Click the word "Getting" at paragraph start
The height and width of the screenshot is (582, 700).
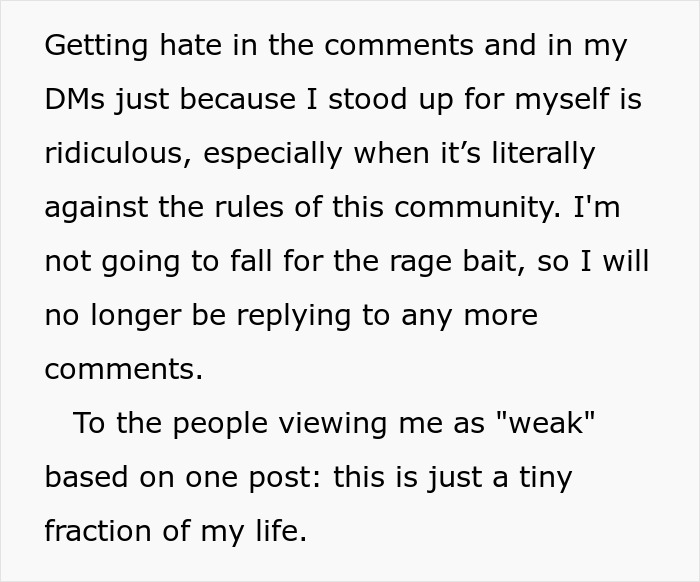coord(96,46)
